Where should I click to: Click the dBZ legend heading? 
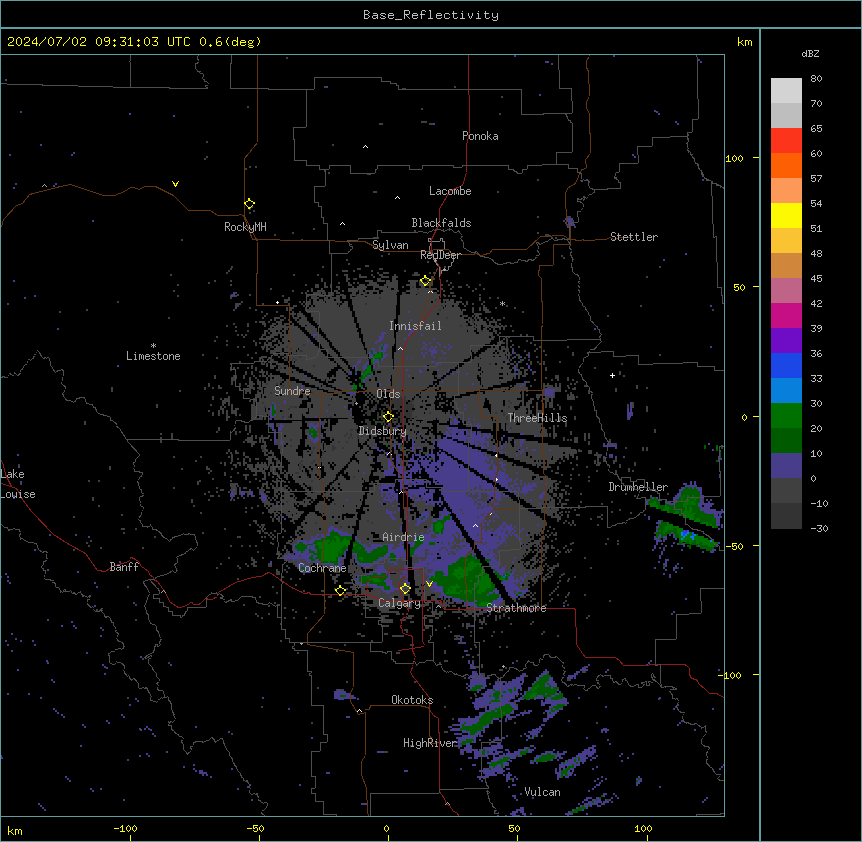pyautogui.click(x=810, y=54)
